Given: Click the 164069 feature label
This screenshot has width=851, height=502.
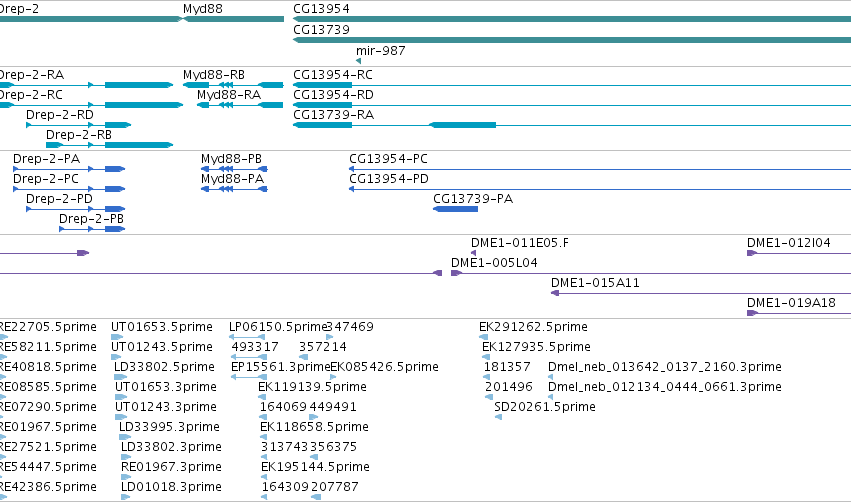Looking at the screenshot, I should click(x=283, y=407).
